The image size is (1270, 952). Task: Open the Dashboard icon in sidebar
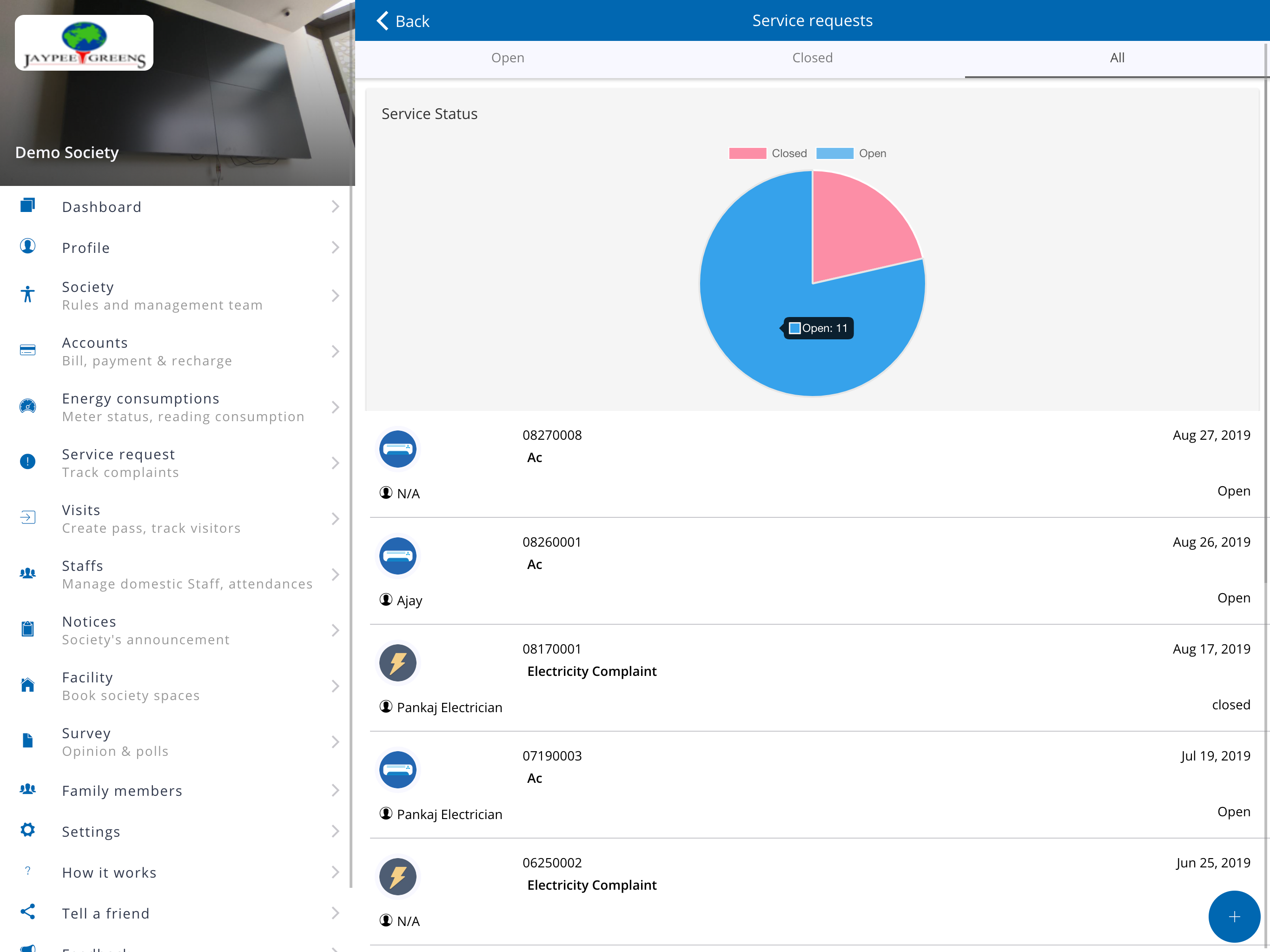27,205
